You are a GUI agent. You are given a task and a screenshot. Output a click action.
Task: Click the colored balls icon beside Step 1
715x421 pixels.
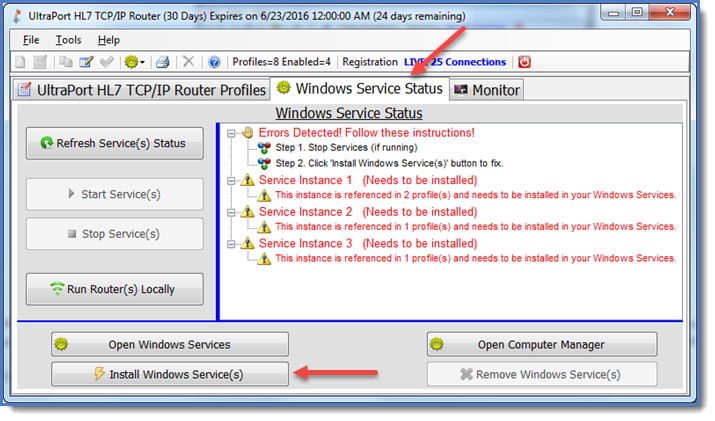tap(264, 148)
